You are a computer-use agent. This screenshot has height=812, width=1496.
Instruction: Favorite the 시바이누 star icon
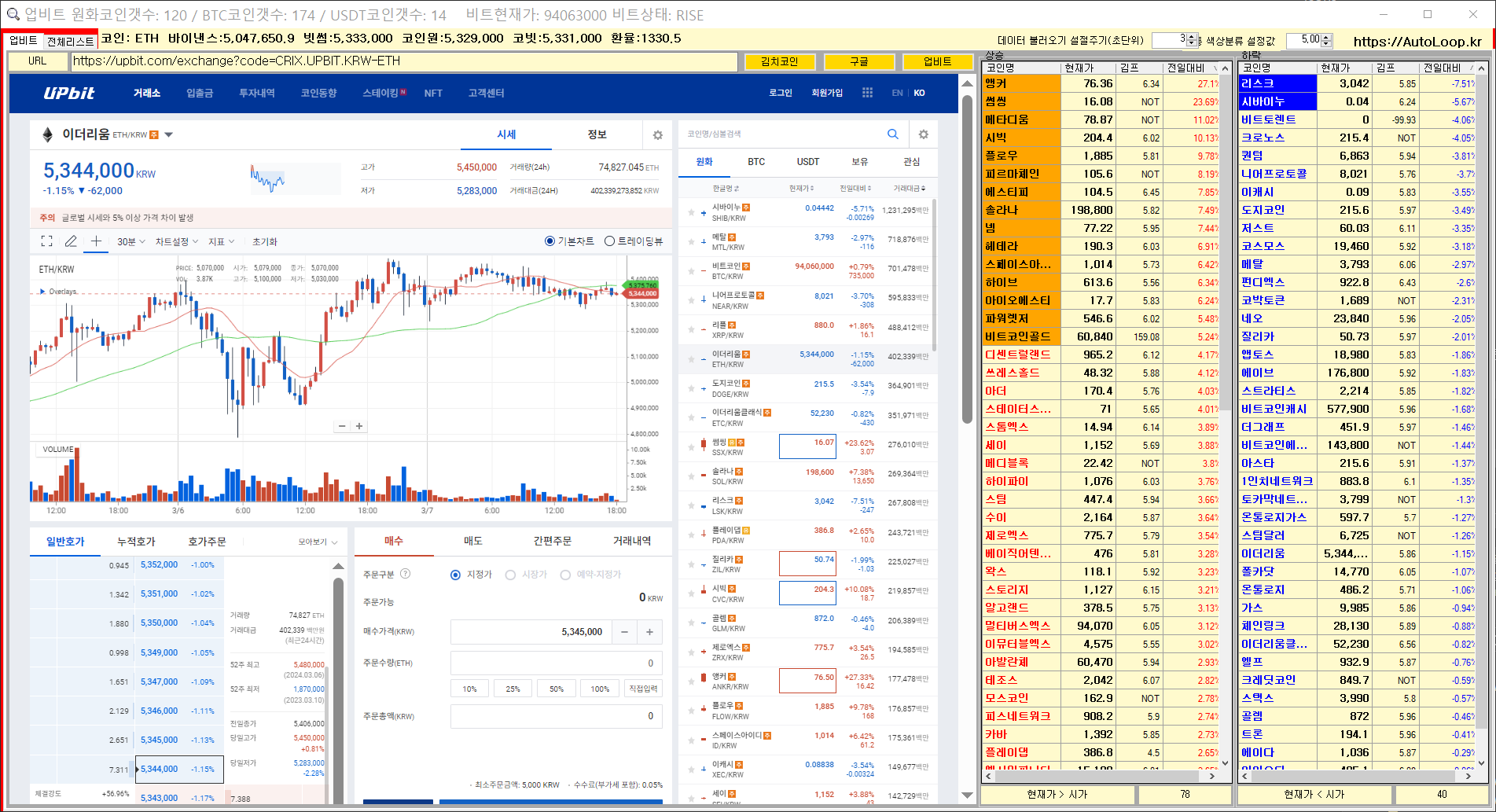point(691,212)
